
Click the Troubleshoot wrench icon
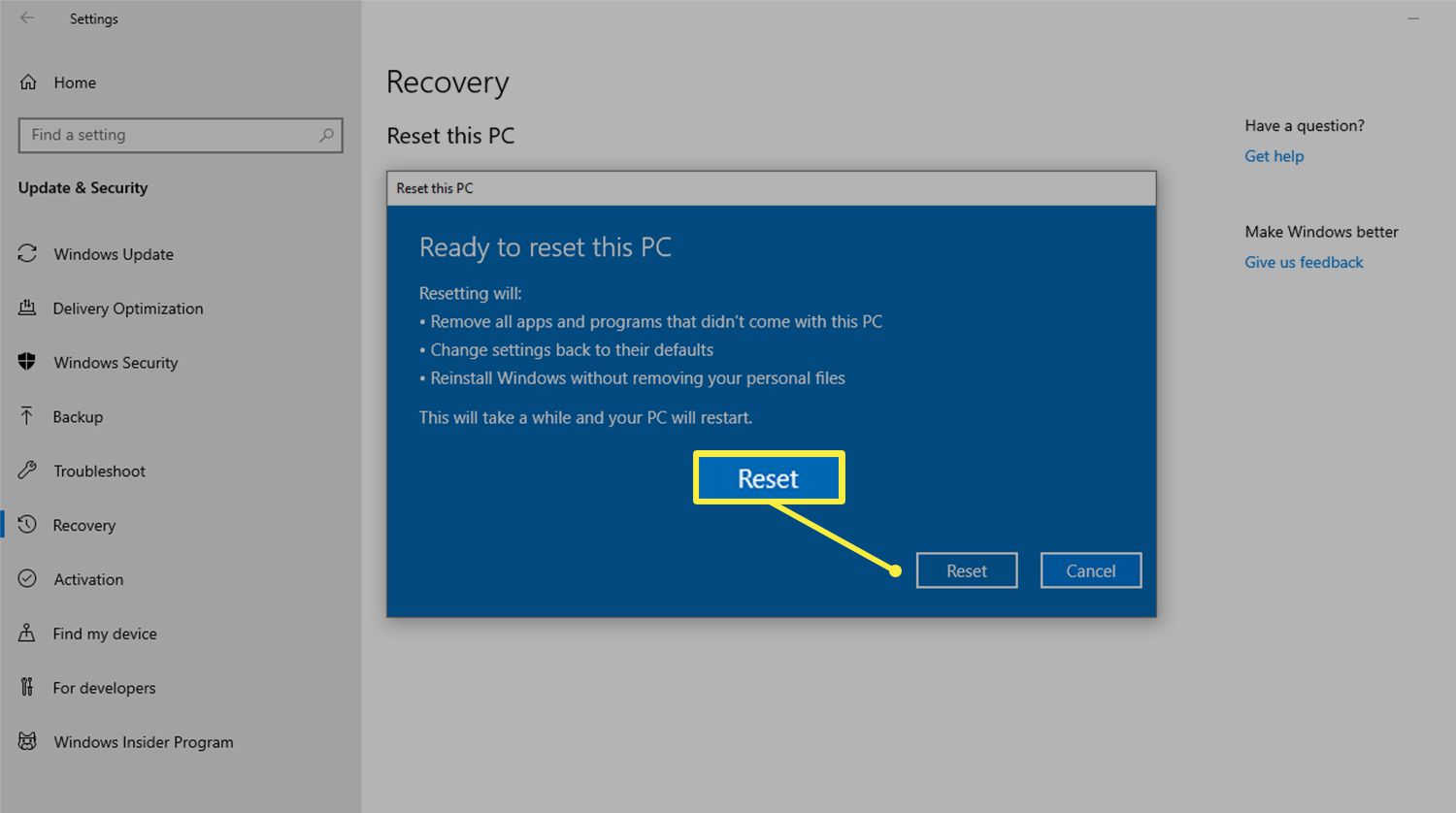coord(27,471)
